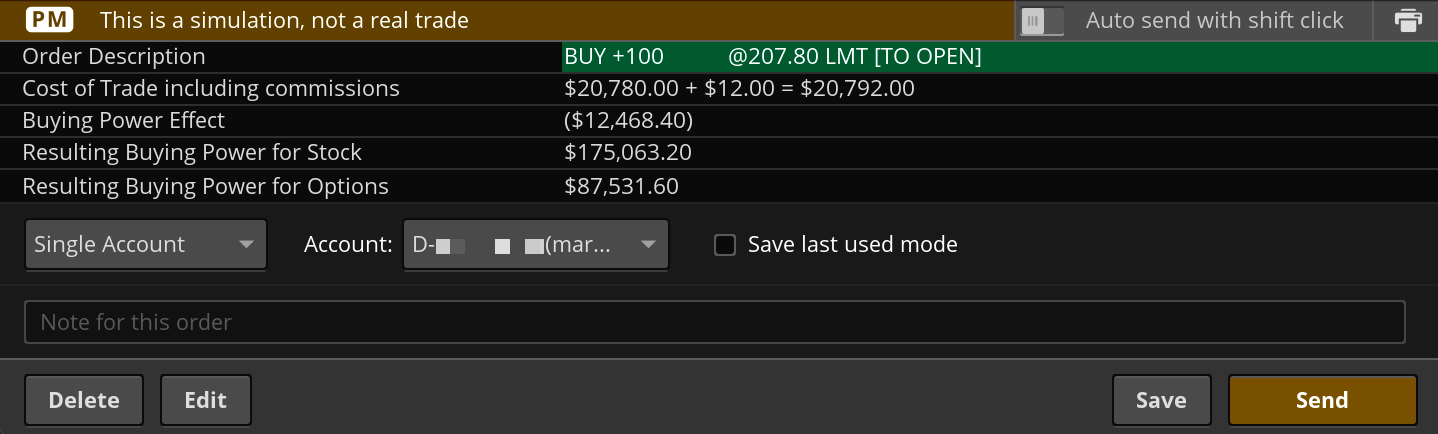This screenshot has height=434, width=1438.
Task: Save the order
Action: tap(1161, 400)
